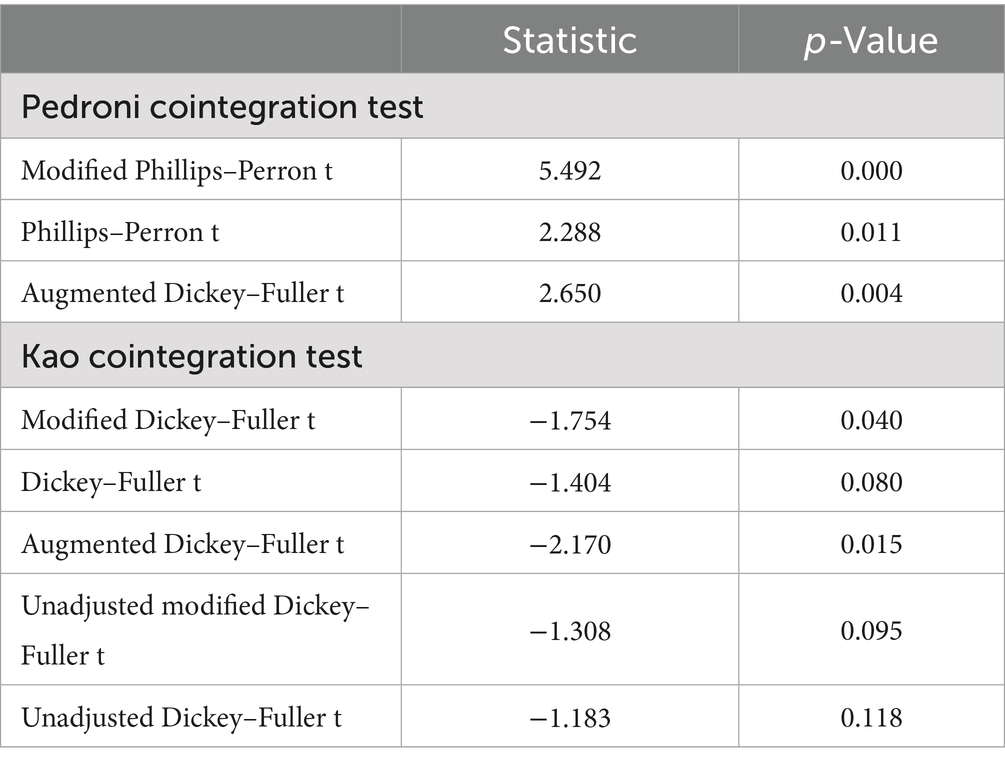Select the p-value cell showing 0.000

871,171
